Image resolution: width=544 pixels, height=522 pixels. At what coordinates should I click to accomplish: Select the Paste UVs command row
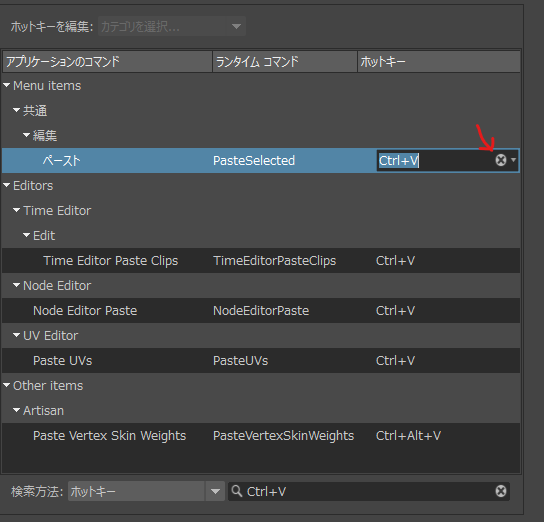pyautogui.click(x=261, y=360)
